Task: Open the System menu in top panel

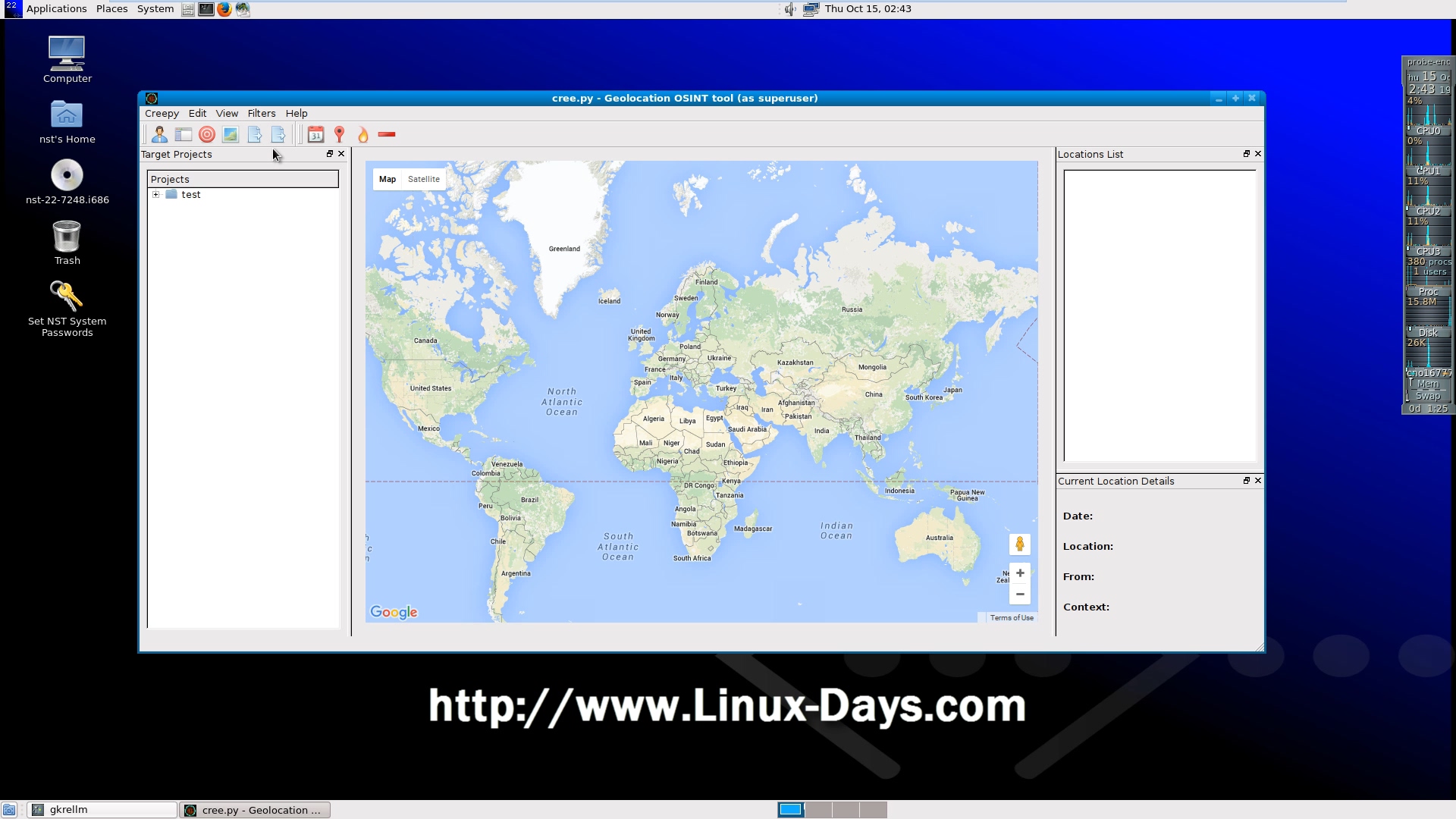Action: tap(155, 8)
